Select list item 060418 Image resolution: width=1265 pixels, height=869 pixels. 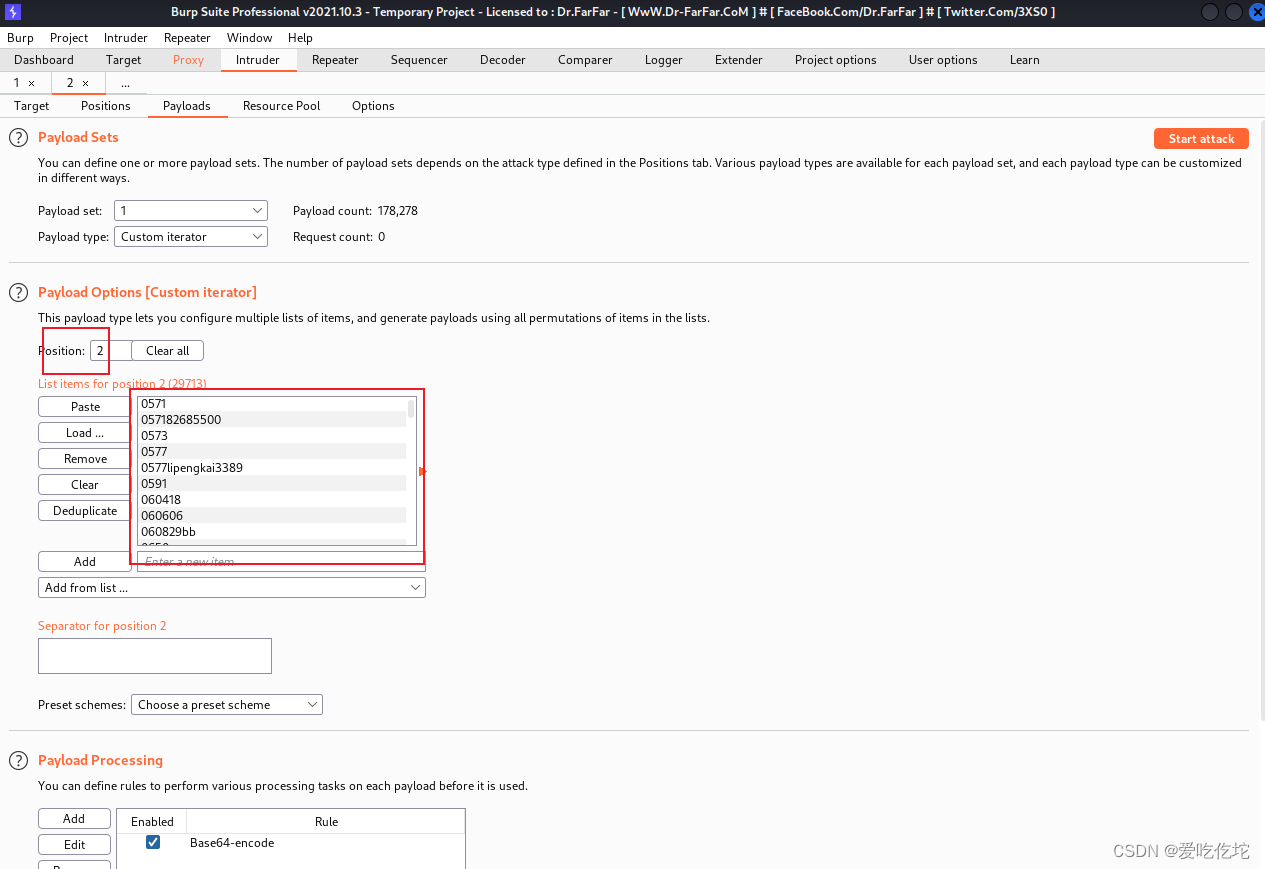tap(272, 500)
